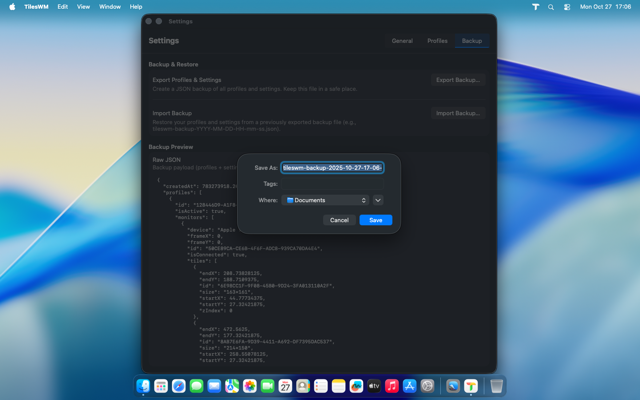The height and width of the screenshot is (400, 640).
Task: Open Calendar showing 27 in dock
Action: pyautogui.click(x=285, y=386)
